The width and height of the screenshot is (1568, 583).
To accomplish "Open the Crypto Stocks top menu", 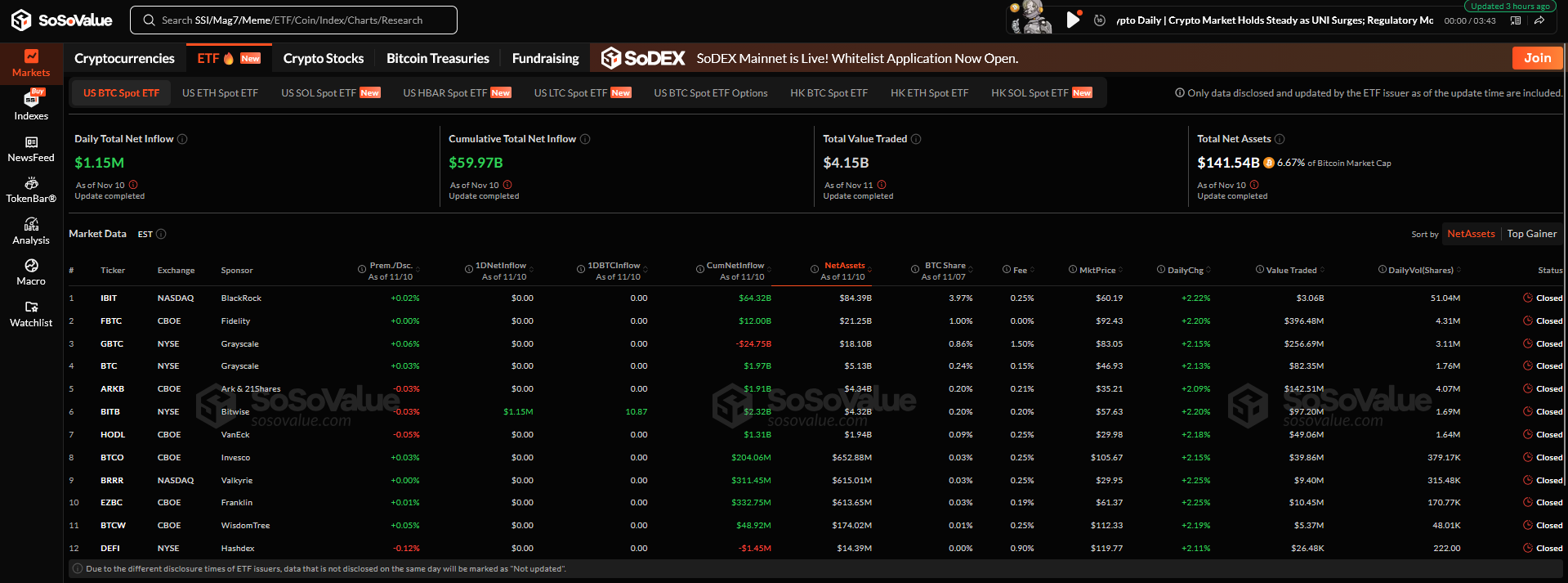I will [324, 58].
